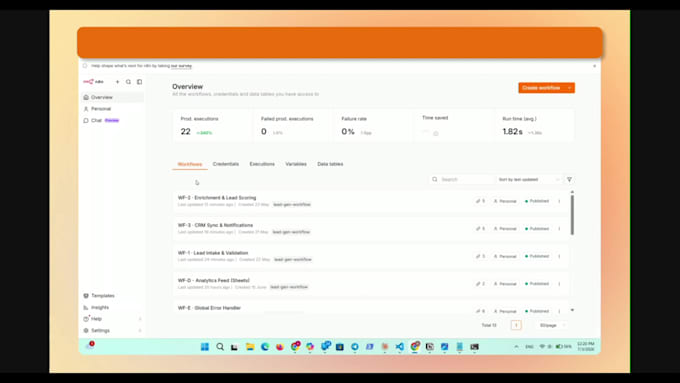Image resolution: width=680 pixels, height=383 pixels.
Task: Collapse sidebar using the panel toggle icon
Action: [x=140, y=82]
